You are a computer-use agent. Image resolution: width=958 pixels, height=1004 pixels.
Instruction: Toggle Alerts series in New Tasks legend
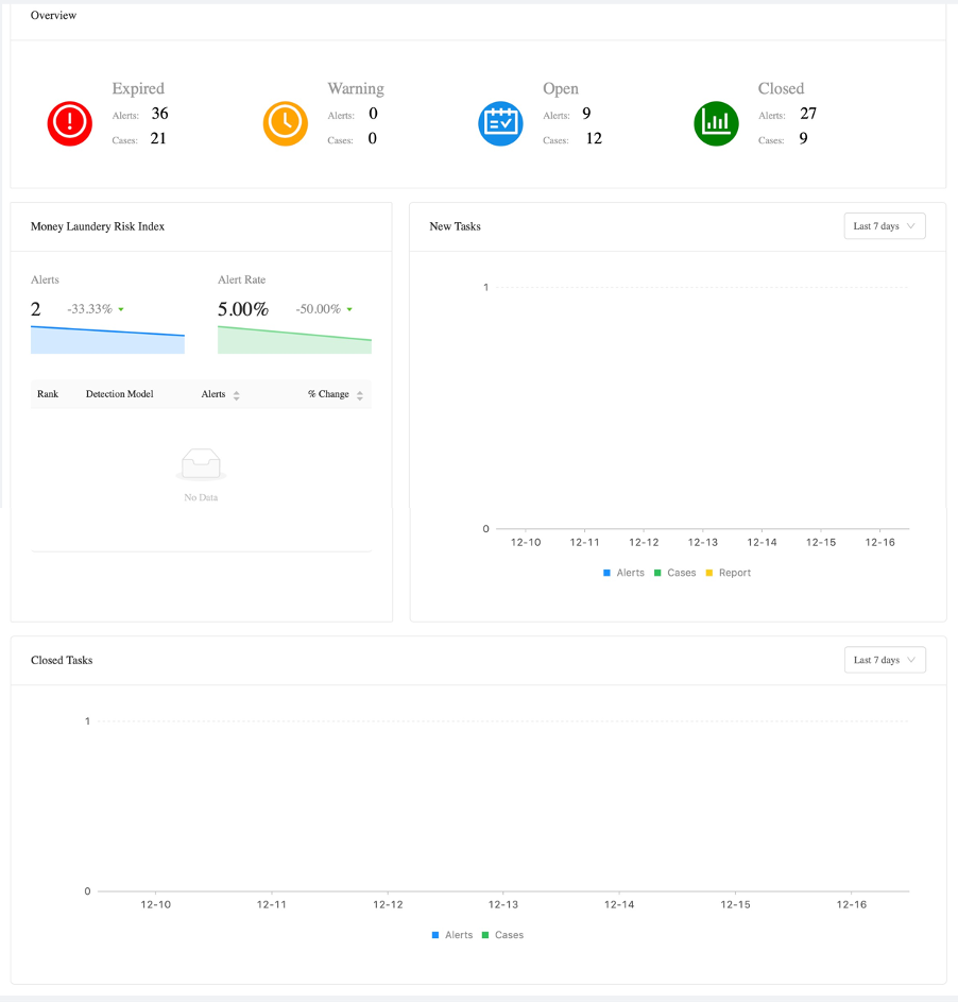point(624,573)
